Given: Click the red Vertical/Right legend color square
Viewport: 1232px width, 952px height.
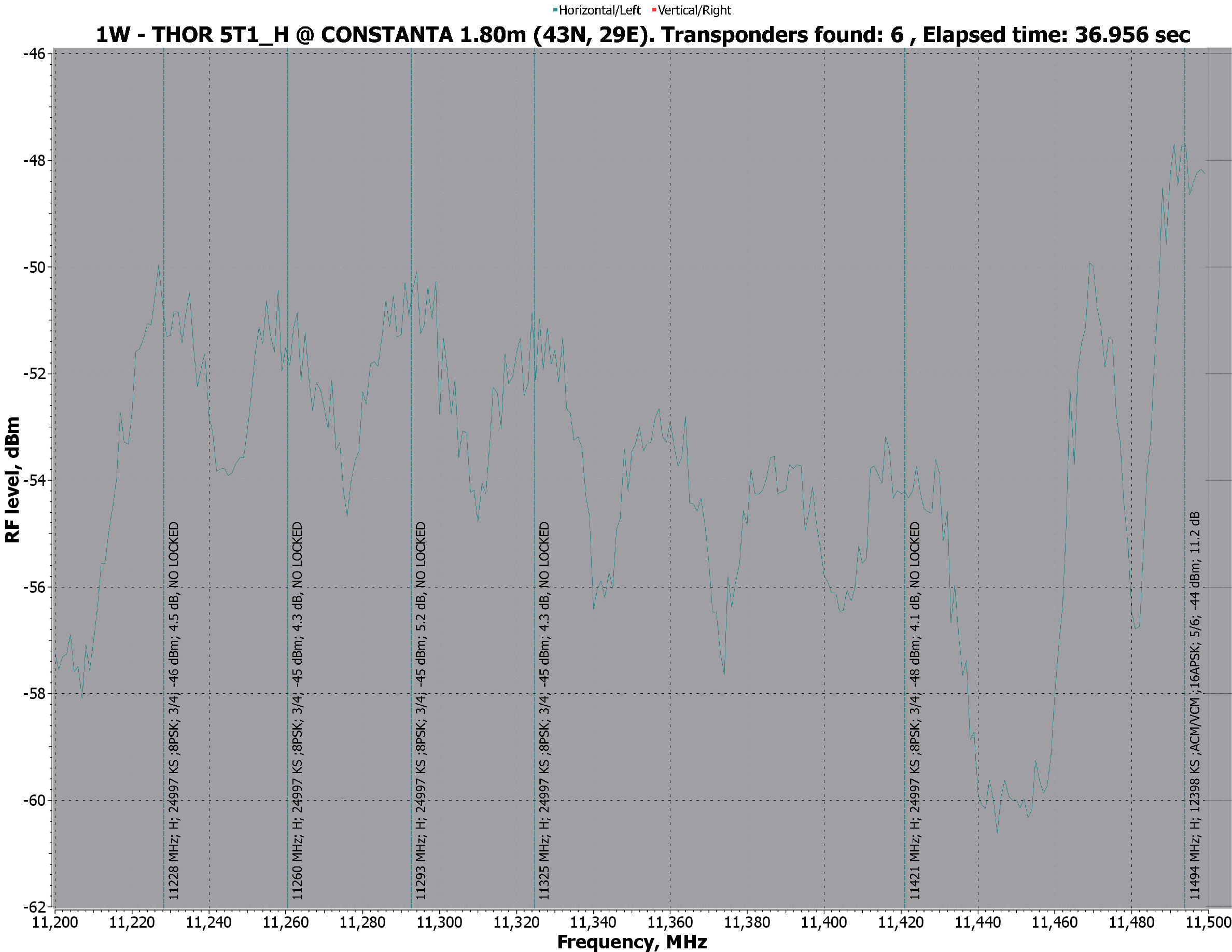Looking at the screenshot, I should [x=654, y=9].
